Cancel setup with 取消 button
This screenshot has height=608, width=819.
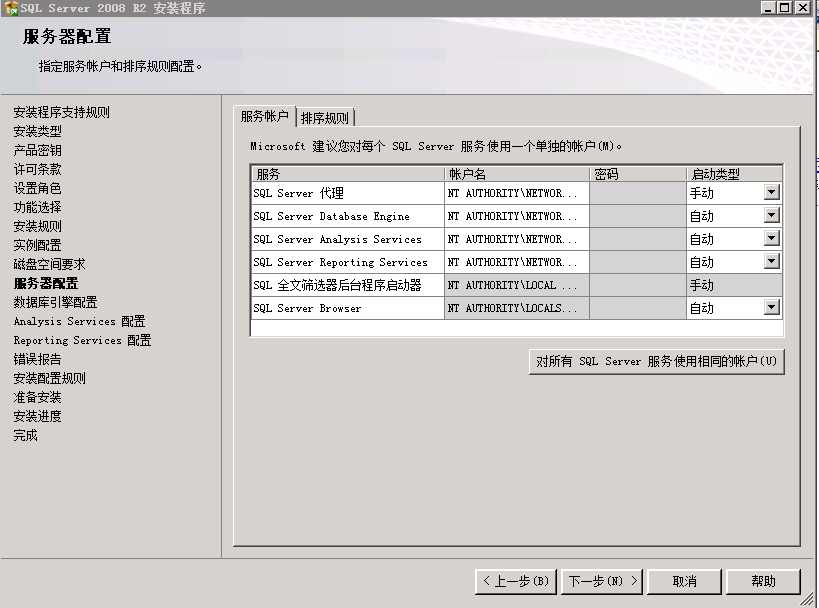(x=684, y=581)
